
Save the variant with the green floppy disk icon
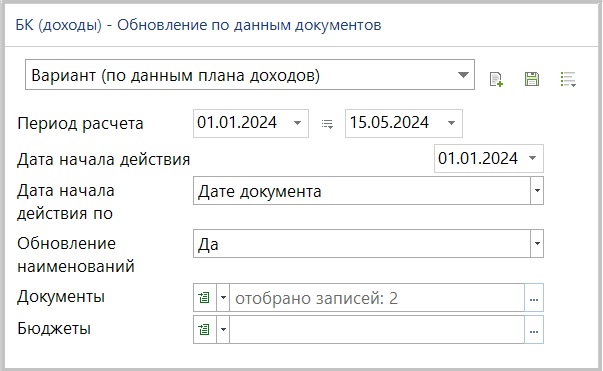pos(532,79)
